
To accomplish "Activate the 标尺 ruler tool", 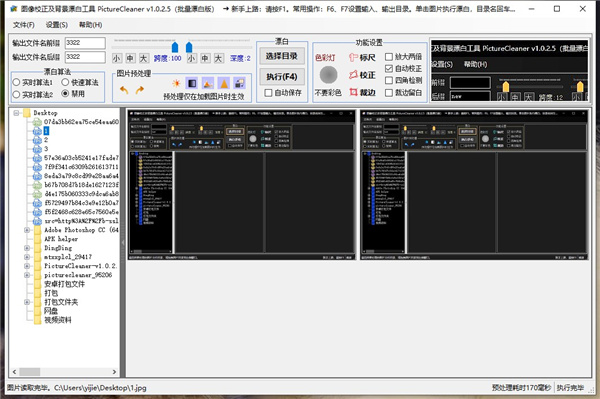I will (x=362, y=57).
